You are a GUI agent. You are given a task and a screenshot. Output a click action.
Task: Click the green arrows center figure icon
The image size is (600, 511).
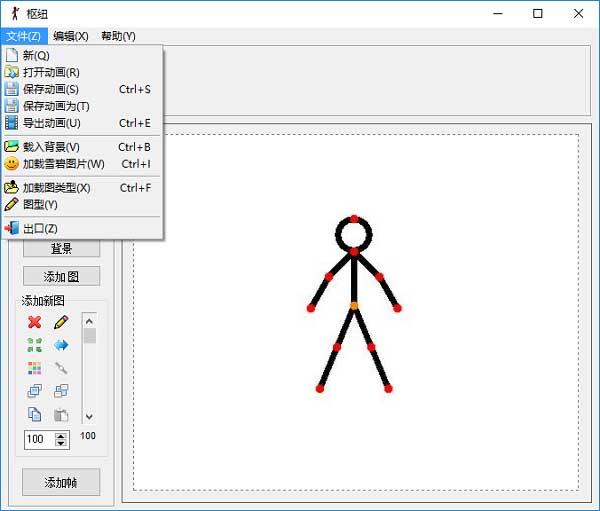tap(34, 345)
